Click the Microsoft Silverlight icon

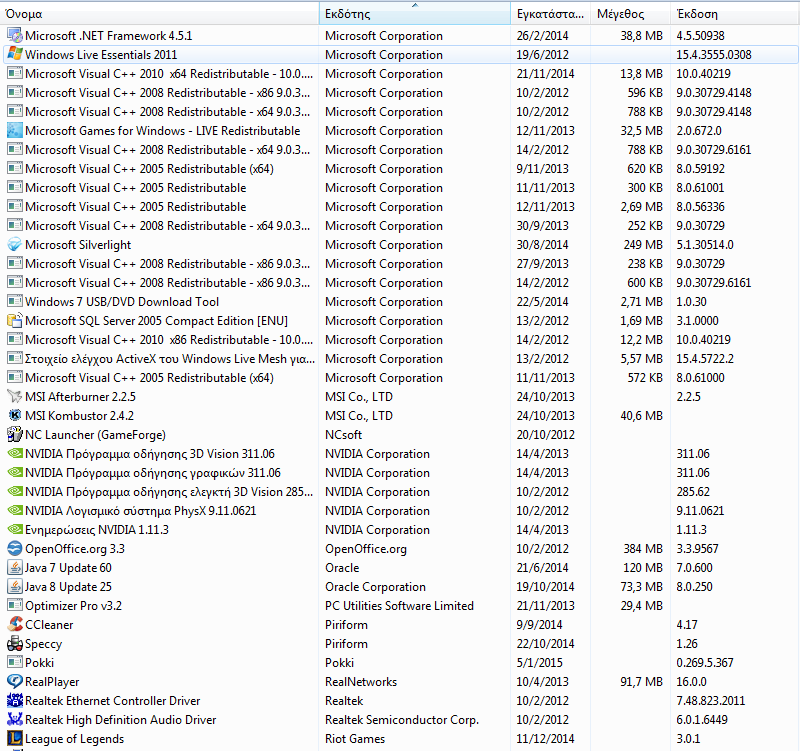click(15, 245)
